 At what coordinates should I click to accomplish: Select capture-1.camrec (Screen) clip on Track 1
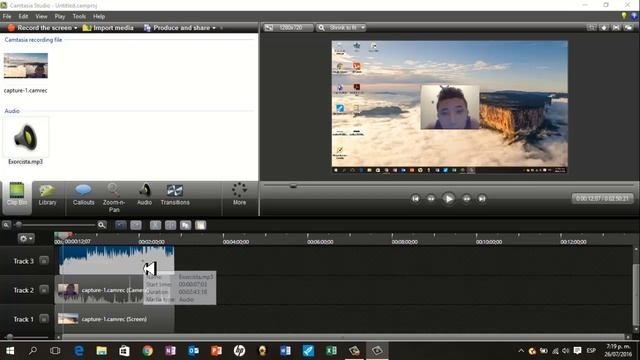(x=115, y=319)
